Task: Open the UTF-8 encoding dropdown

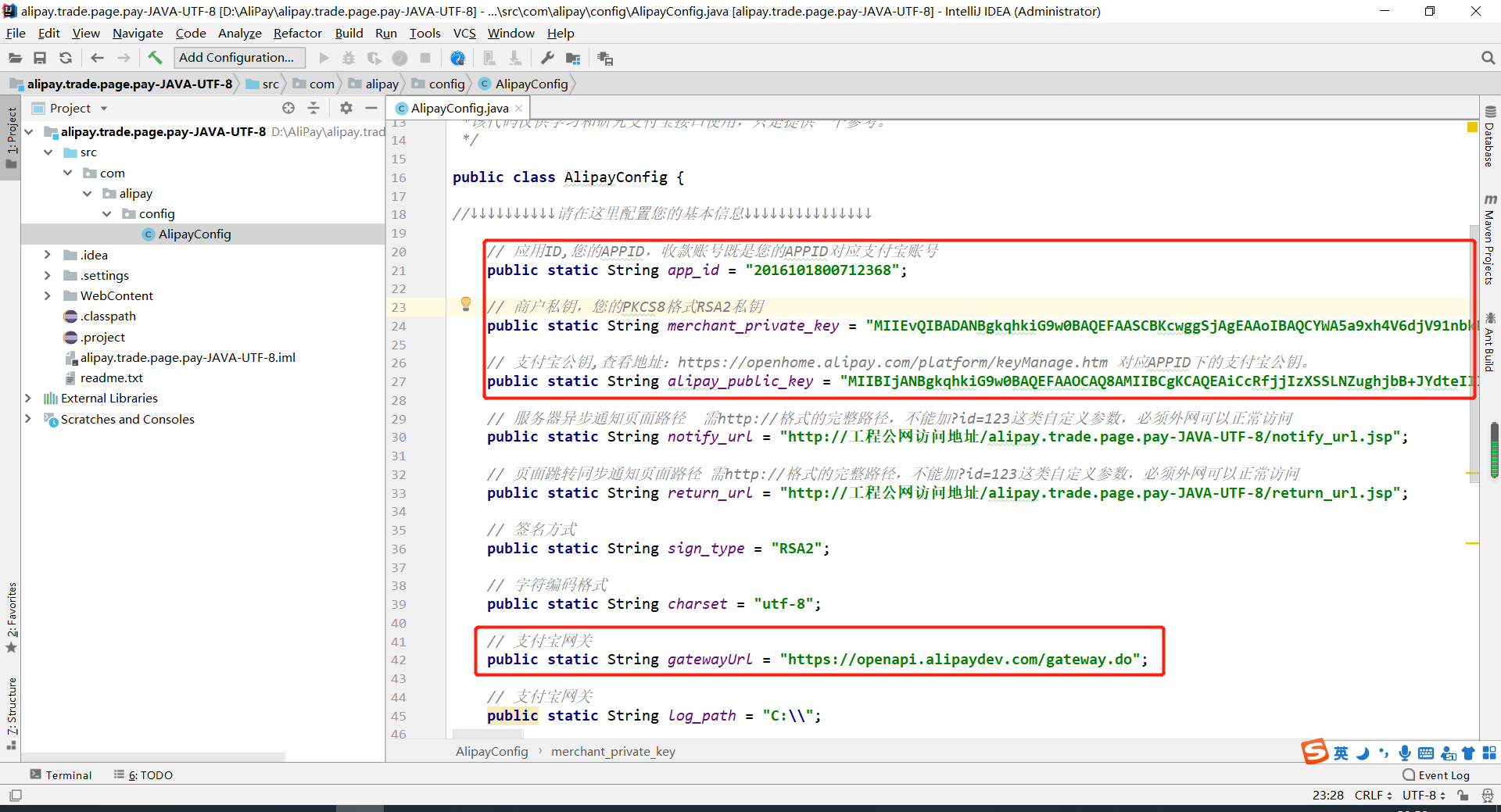Action: coord(1421,795)
